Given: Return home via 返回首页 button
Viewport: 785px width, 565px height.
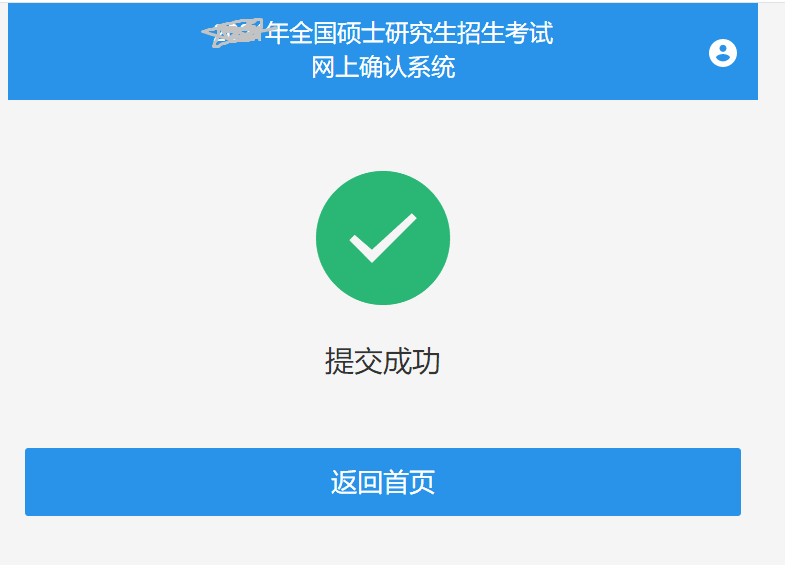Looking at the screenshot, I should click(383, 482).
